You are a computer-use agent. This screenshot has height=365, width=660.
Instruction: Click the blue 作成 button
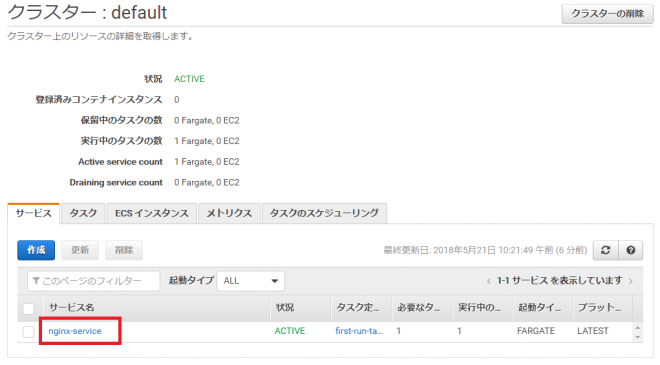tap(36, 250)
